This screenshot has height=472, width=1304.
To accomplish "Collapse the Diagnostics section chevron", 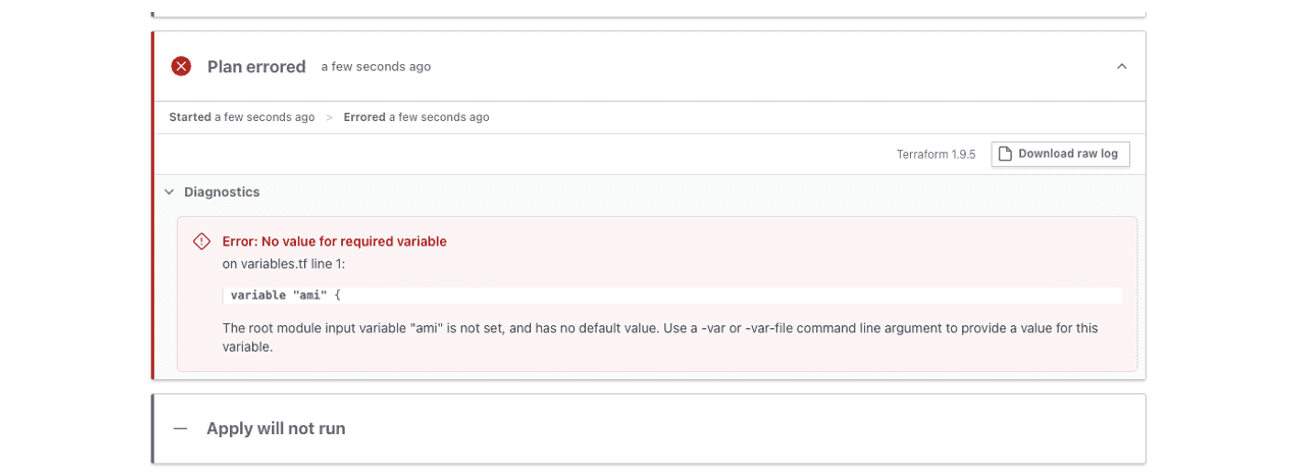I will click(x=169, y=192).
